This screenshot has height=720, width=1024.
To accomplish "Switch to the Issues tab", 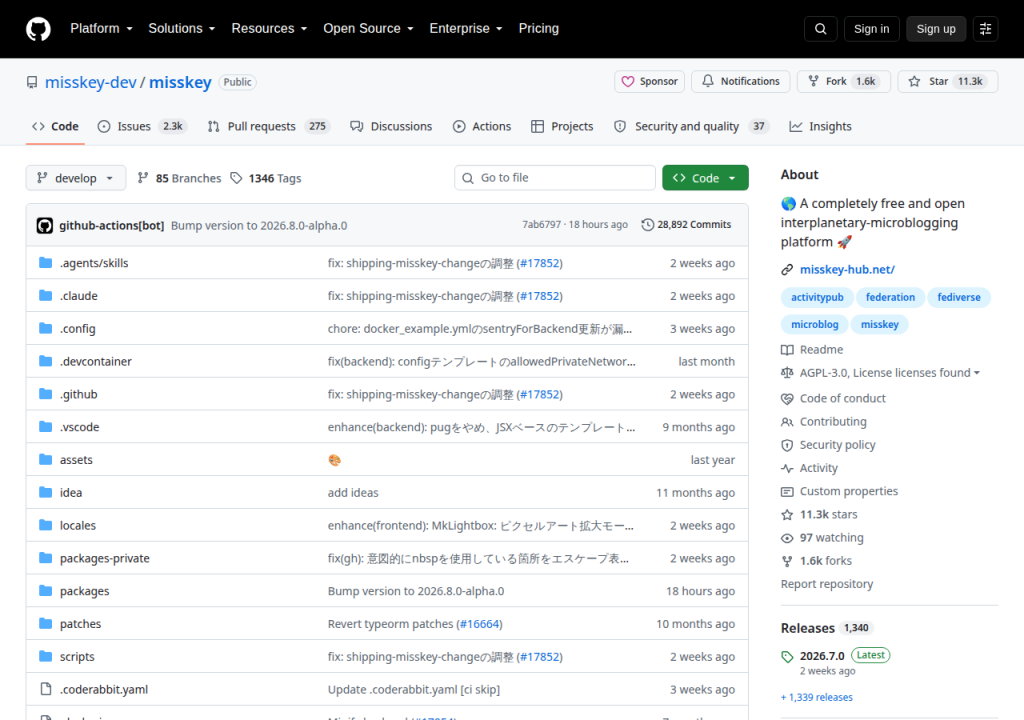I will (x=142, y=126).
